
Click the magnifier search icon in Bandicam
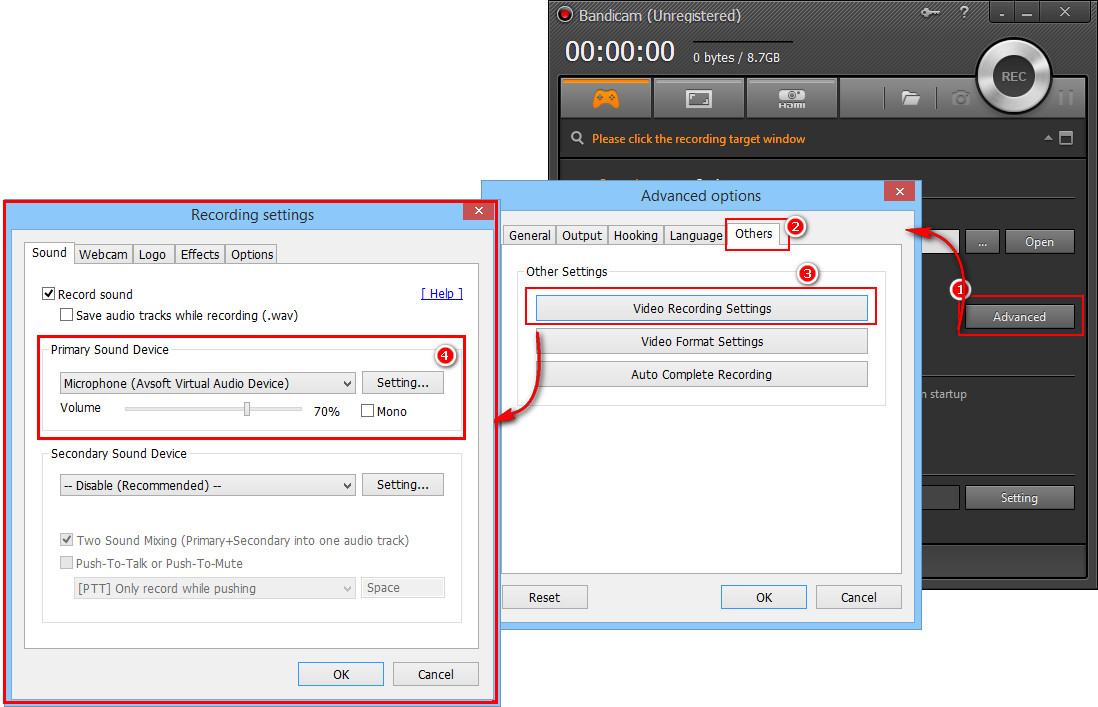coord(577,138)
